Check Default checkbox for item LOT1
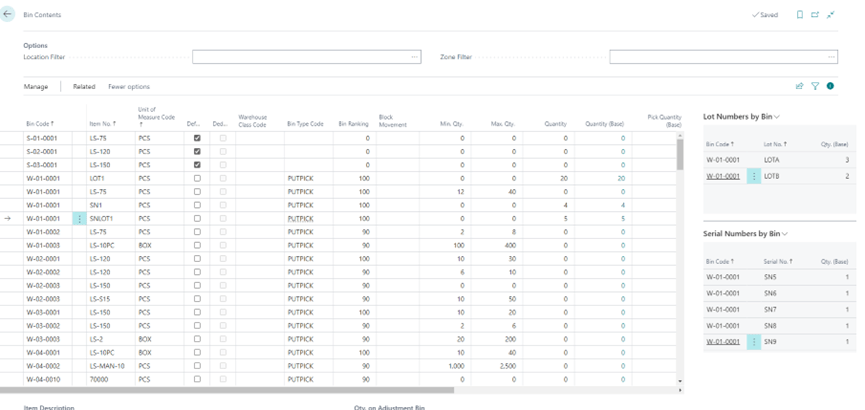The width and height of the screenshot is (865, 410). click(197, 178)
